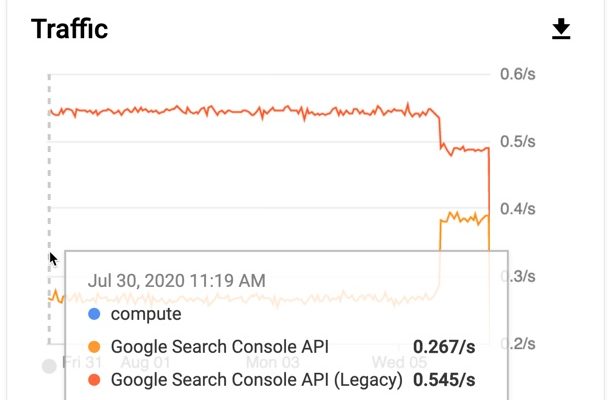Click the blue compute series dot
This screenshot has width=609, height=400.
click(94, 314)
